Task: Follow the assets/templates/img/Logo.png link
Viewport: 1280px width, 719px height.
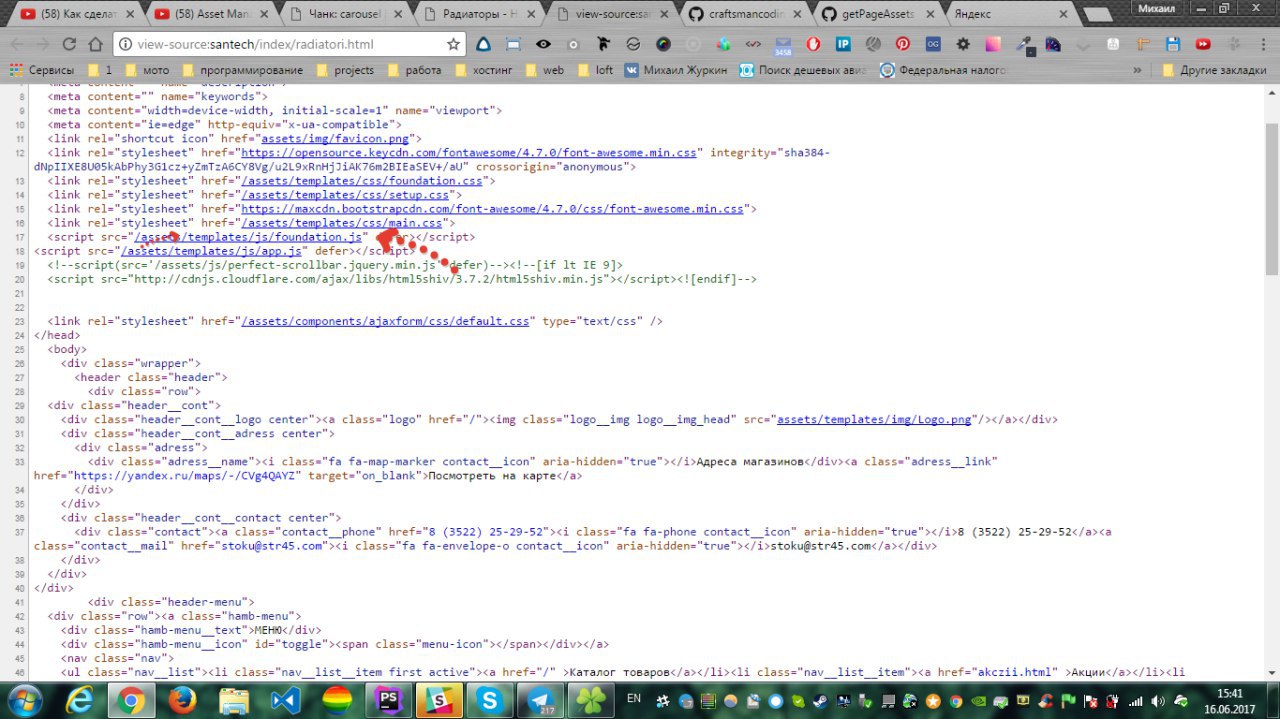Action: (x=874, y=419)
